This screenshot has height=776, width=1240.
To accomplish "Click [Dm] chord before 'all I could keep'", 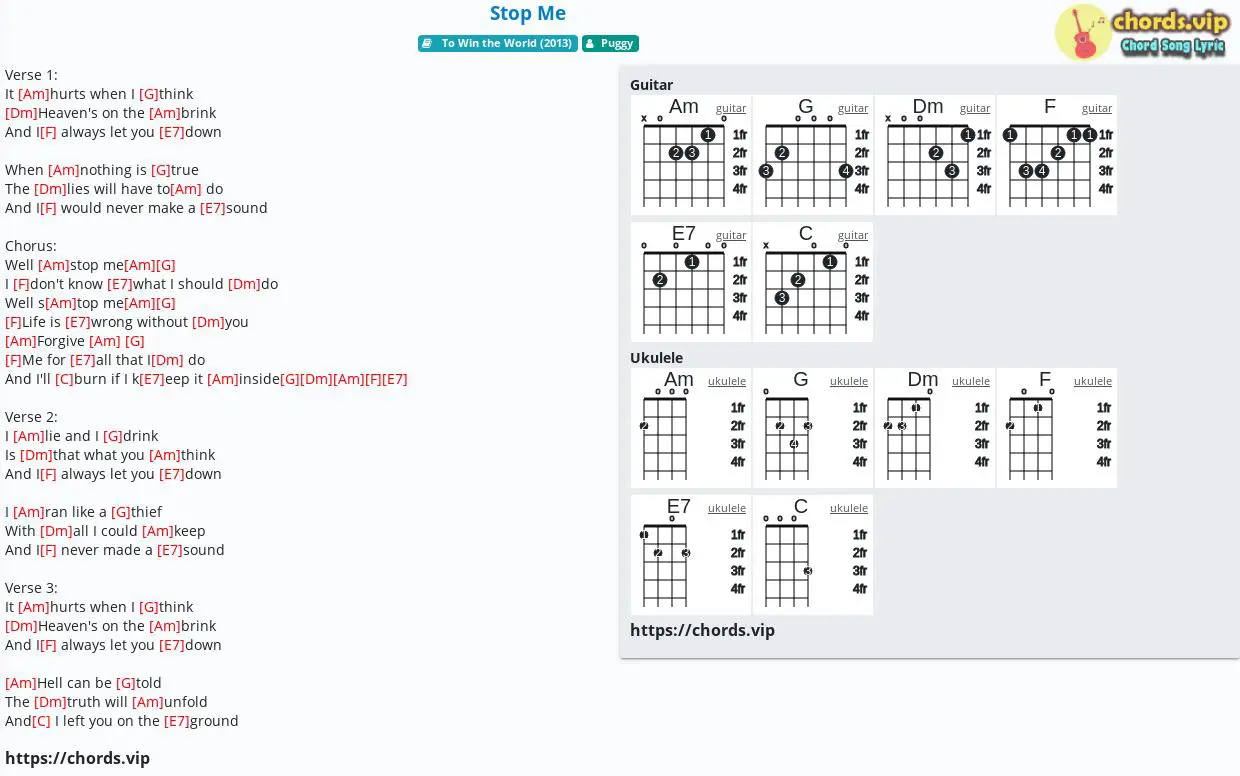I will pos(56,531).
